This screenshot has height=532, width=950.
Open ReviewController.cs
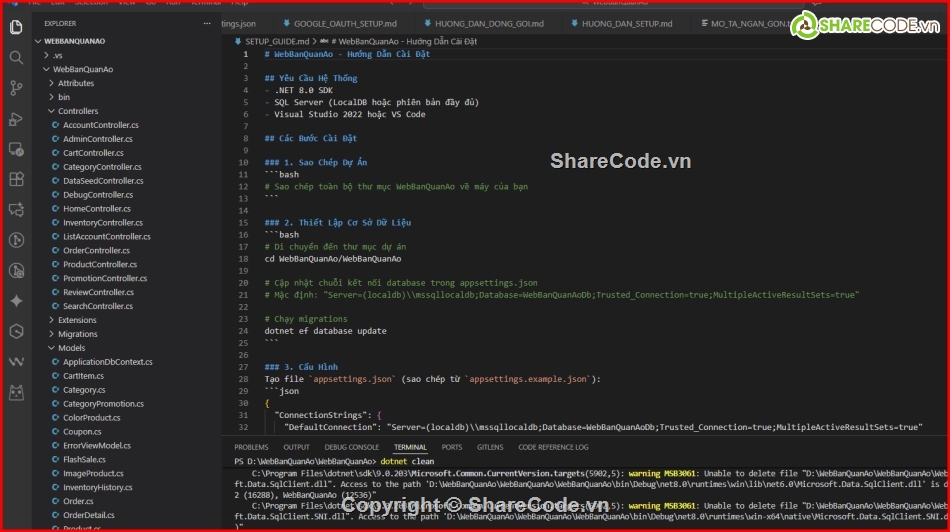tap(98, 292)
